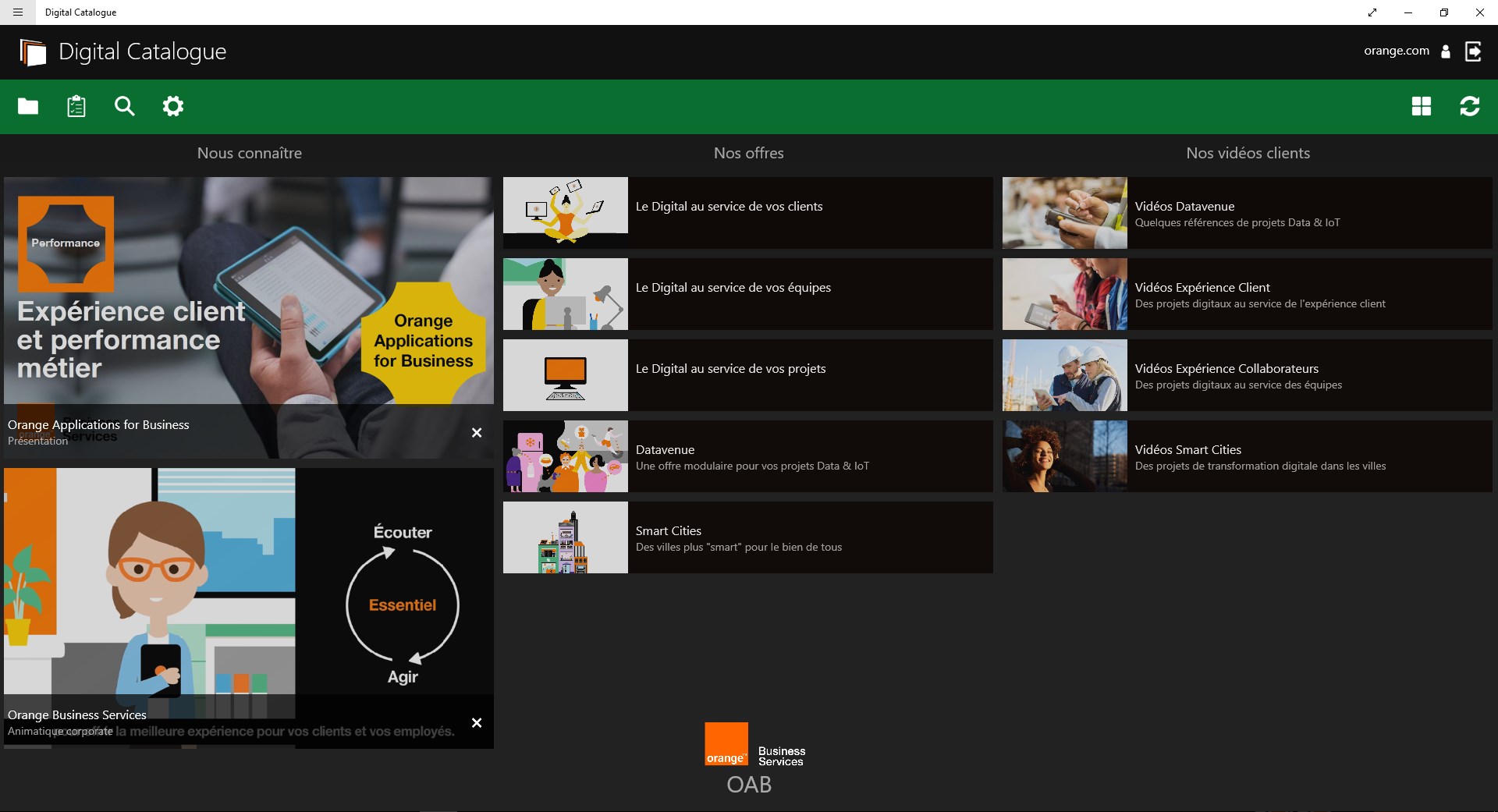Click the Orange Business Services logo

click(754, 744)
